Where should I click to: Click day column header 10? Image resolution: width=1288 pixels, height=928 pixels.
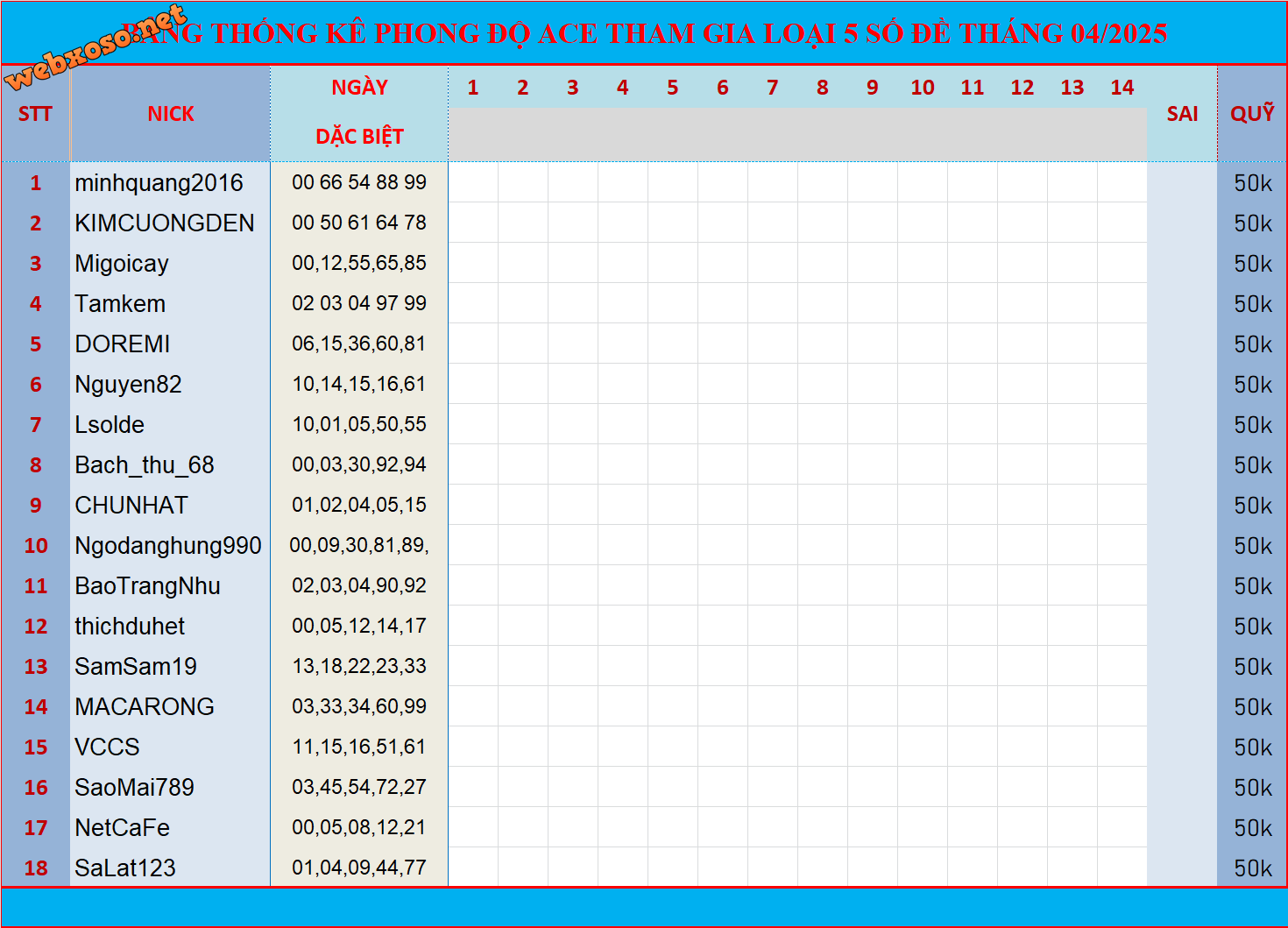coord(923,88)
